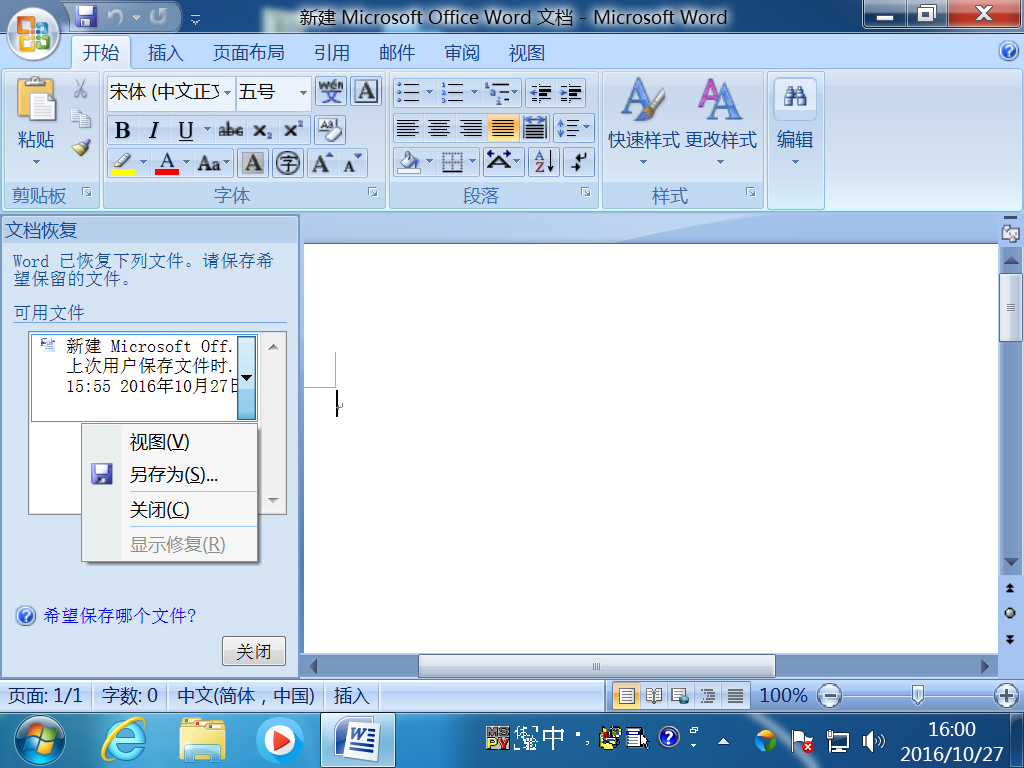Toggle subscript formatting

click(262, 130)
